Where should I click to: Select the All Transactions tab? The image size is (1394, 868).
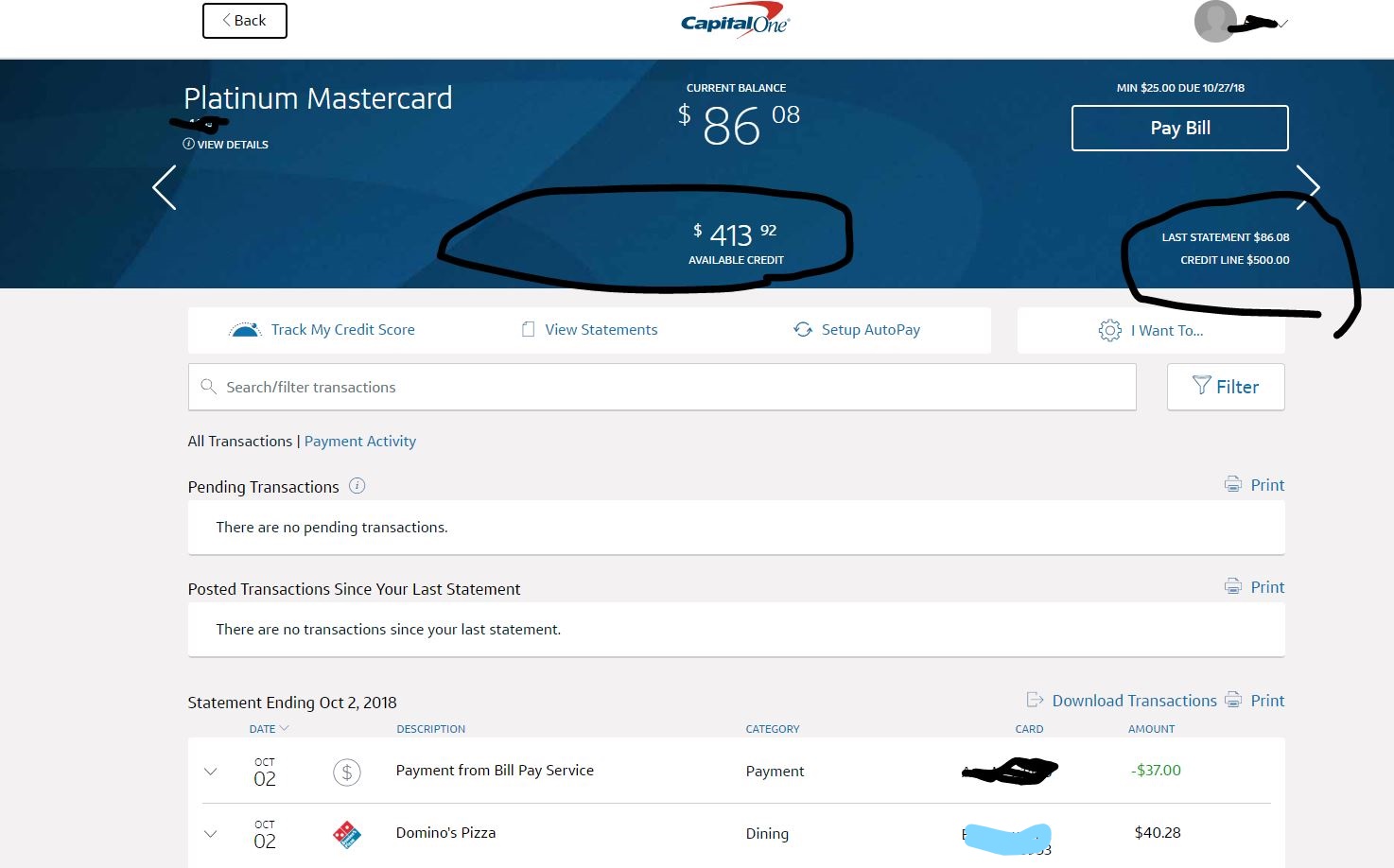(240, 442)
